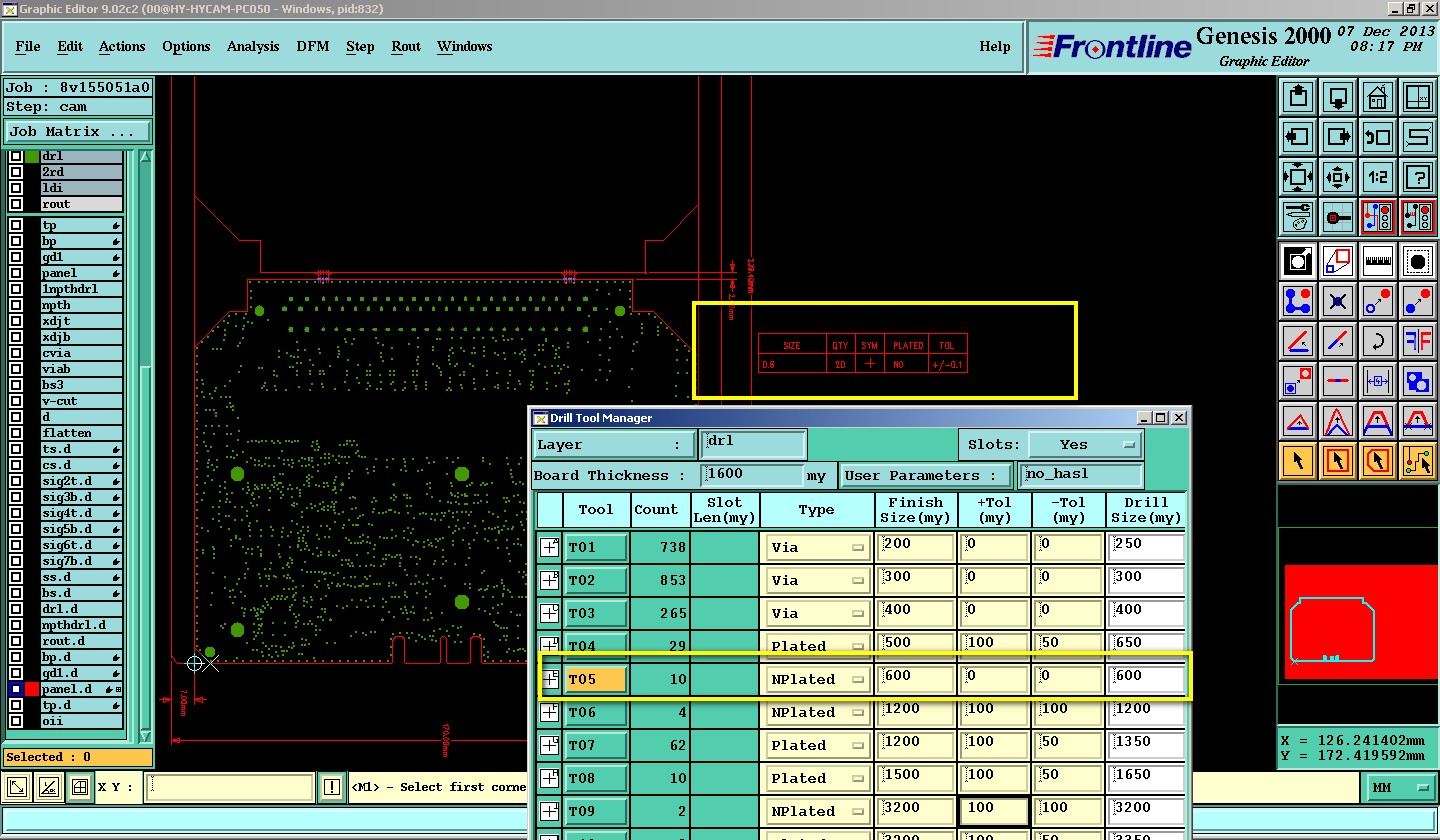Open the Type dropdown for tool T05

point(817,679)
